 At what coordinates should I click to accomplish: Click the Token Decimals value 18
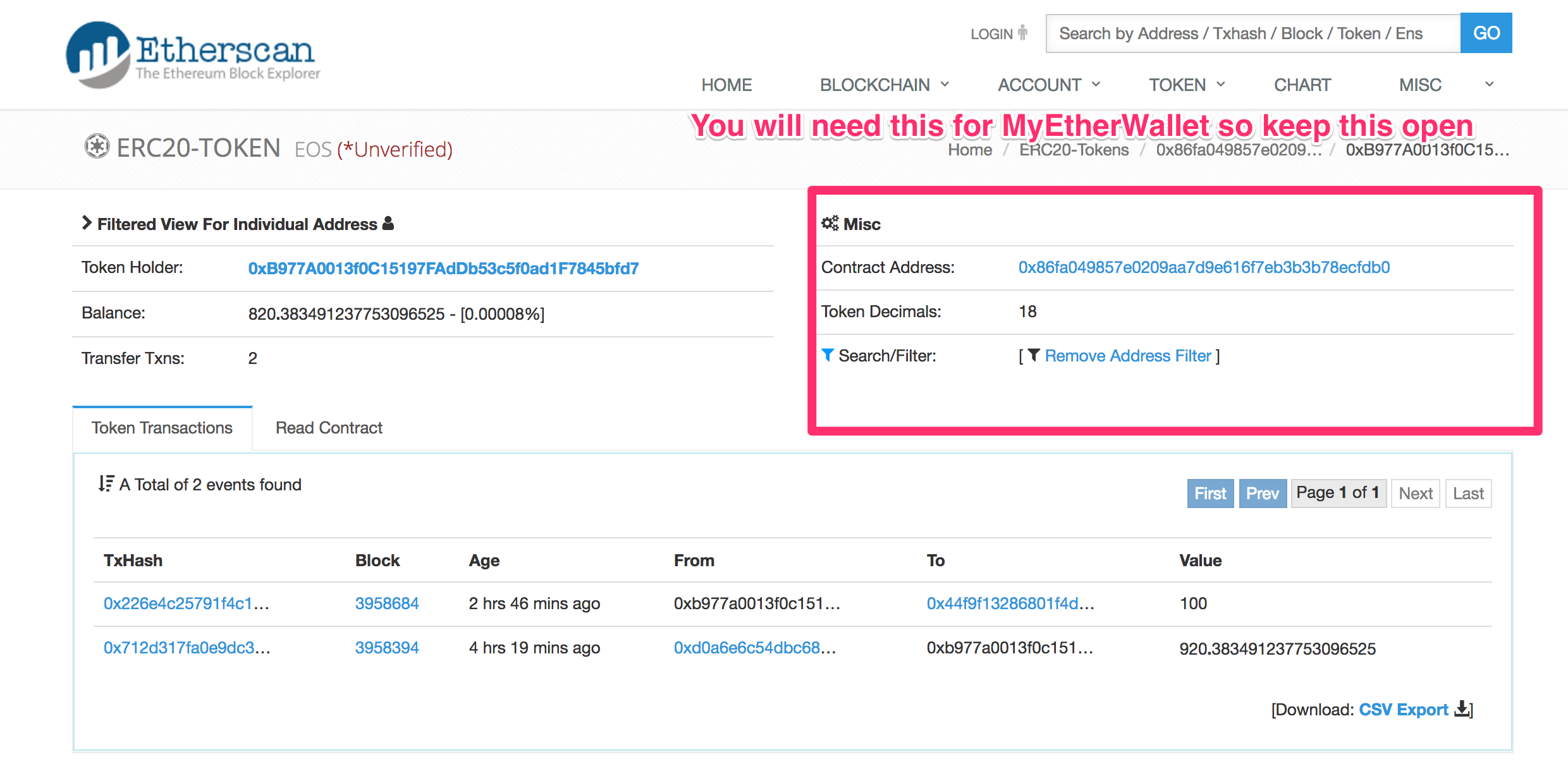tap(1027, 312)
